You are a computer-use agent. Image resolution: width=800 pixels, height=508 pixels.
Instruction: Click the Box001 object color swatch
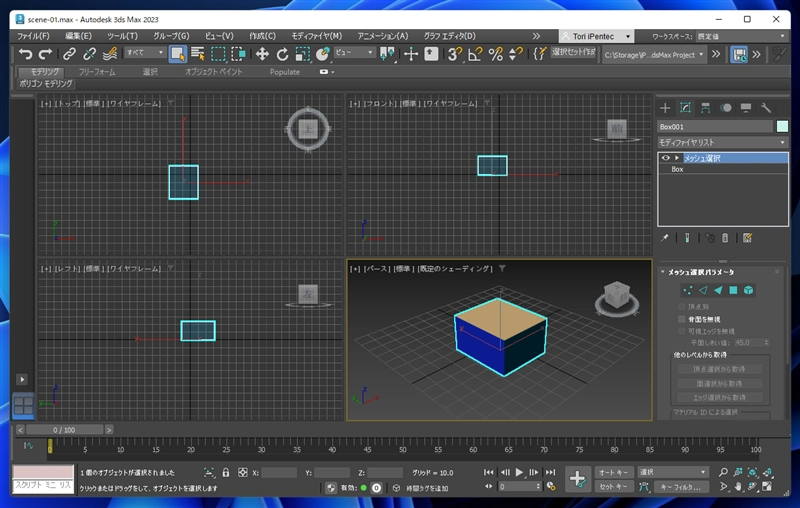click(782, 126)
